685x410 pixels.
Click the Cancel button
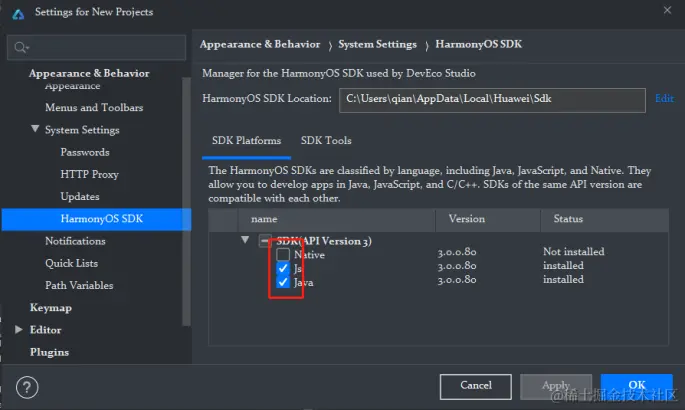[x=476, y=386]
